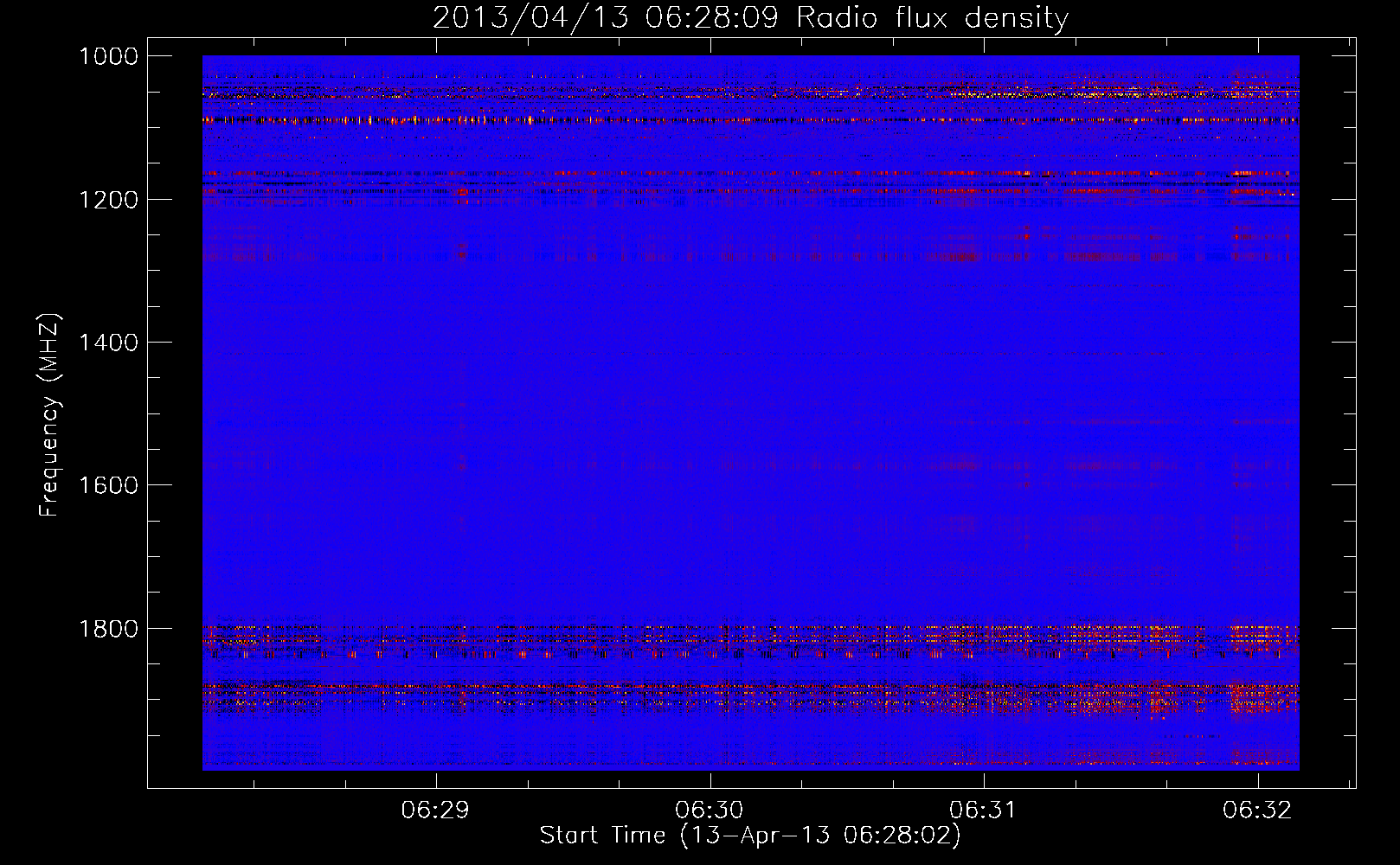Click the 06:29 time tick label
The image size is (1400, 865).
click(435, 810)
